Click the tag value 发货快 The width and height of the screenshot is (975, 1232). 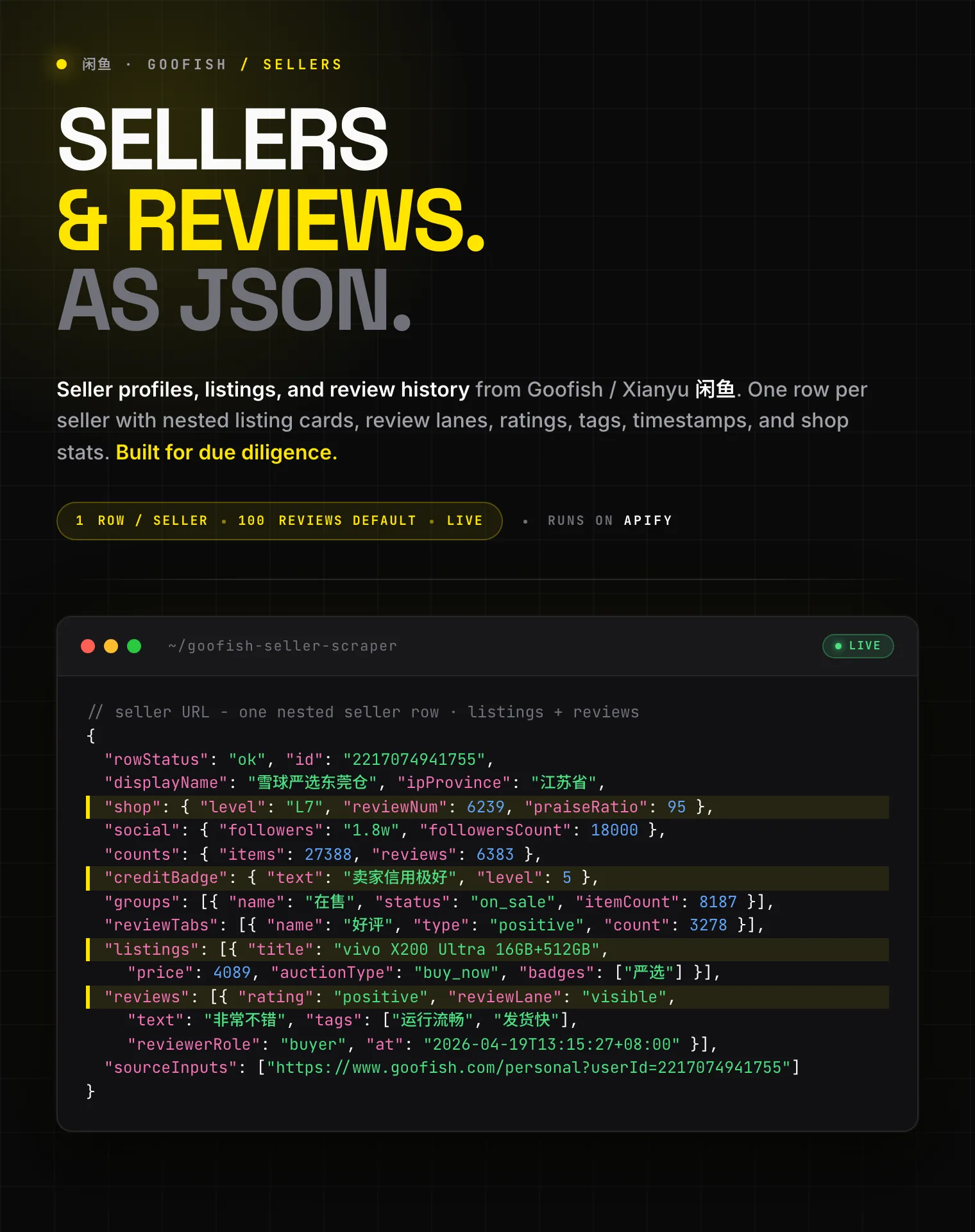[526, 1020]
